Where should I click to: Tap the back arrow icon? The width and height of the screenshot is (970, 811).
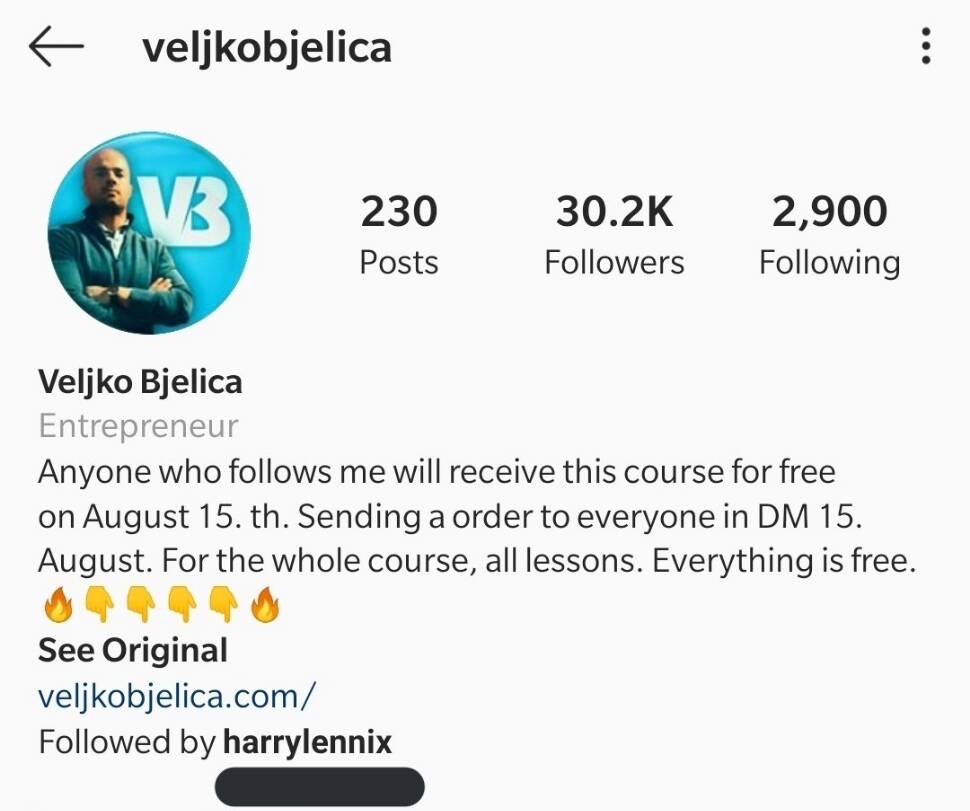[x=56, y=46]
